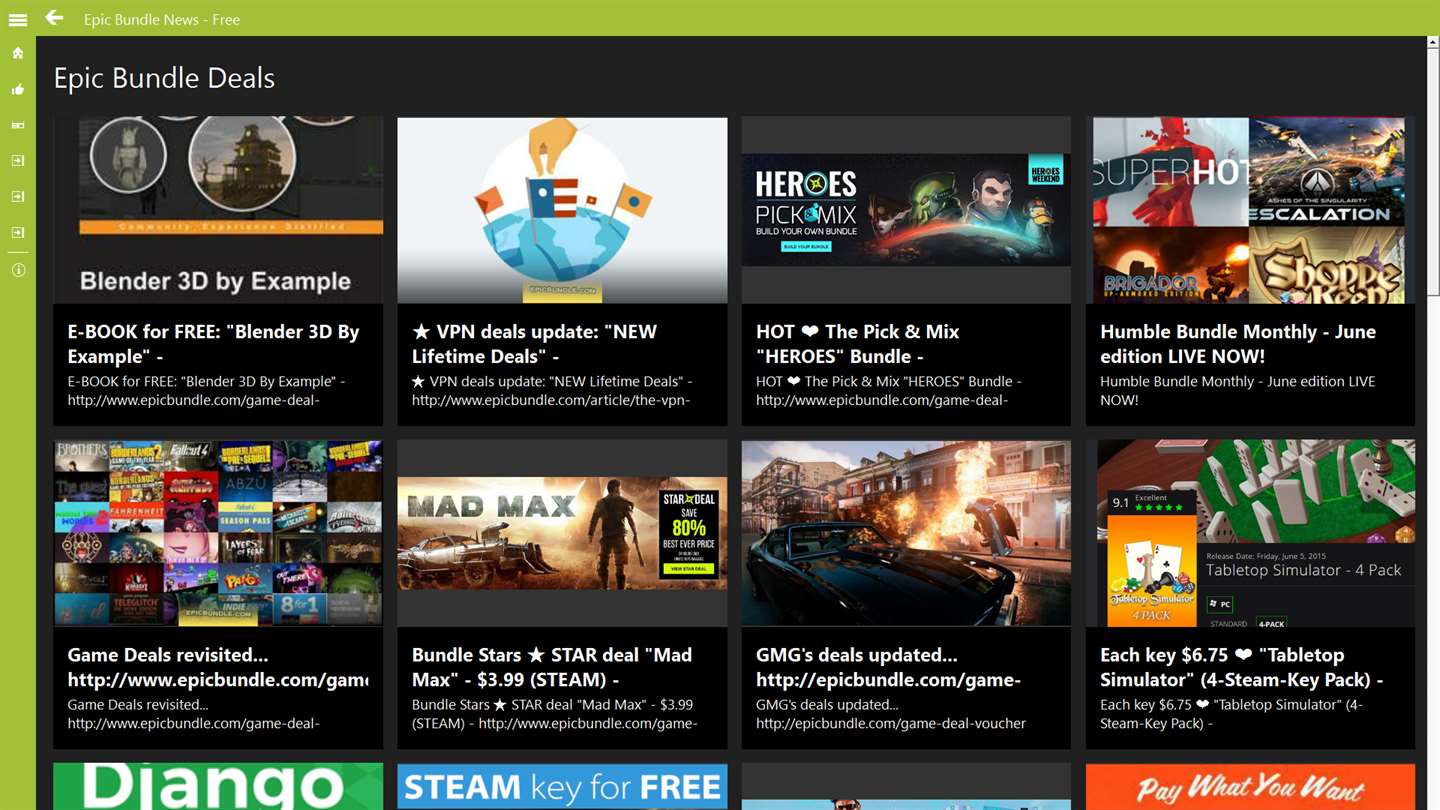Open "HOT The Pick & Mix HEROES Bundle" headline

tap(858, 344)
